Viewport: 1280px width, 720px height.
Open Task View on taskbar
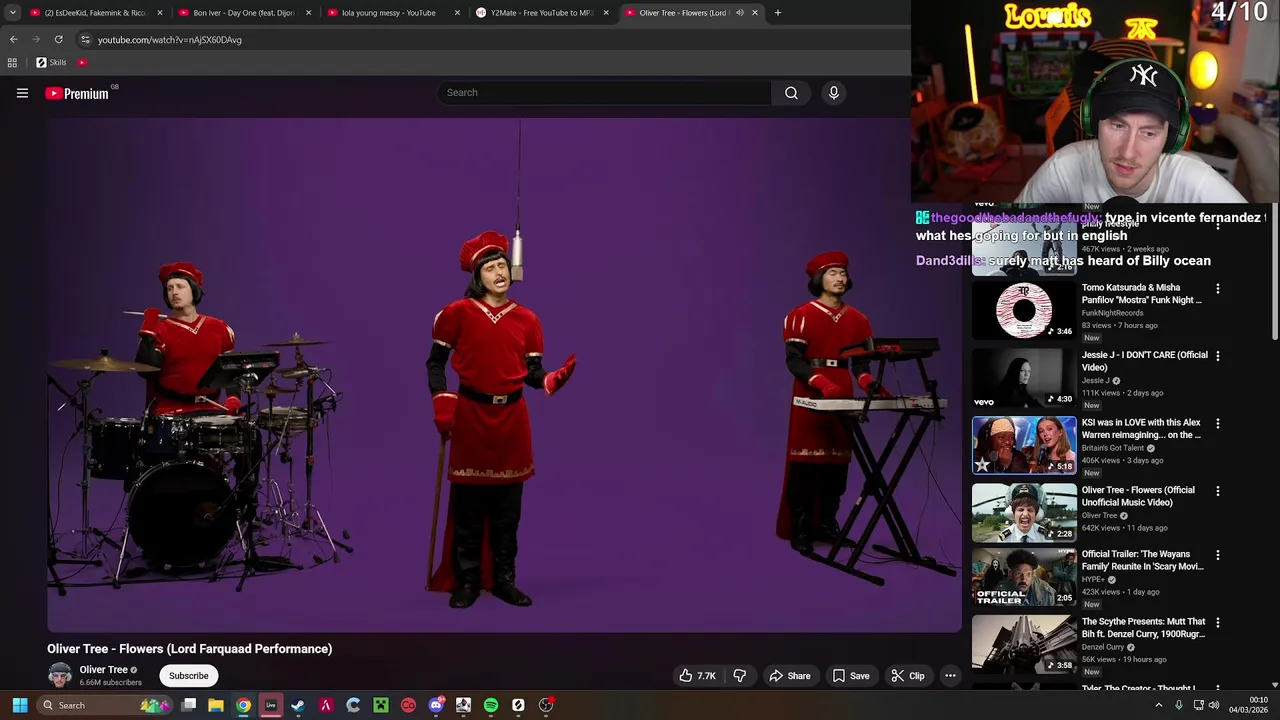(188, 705)
